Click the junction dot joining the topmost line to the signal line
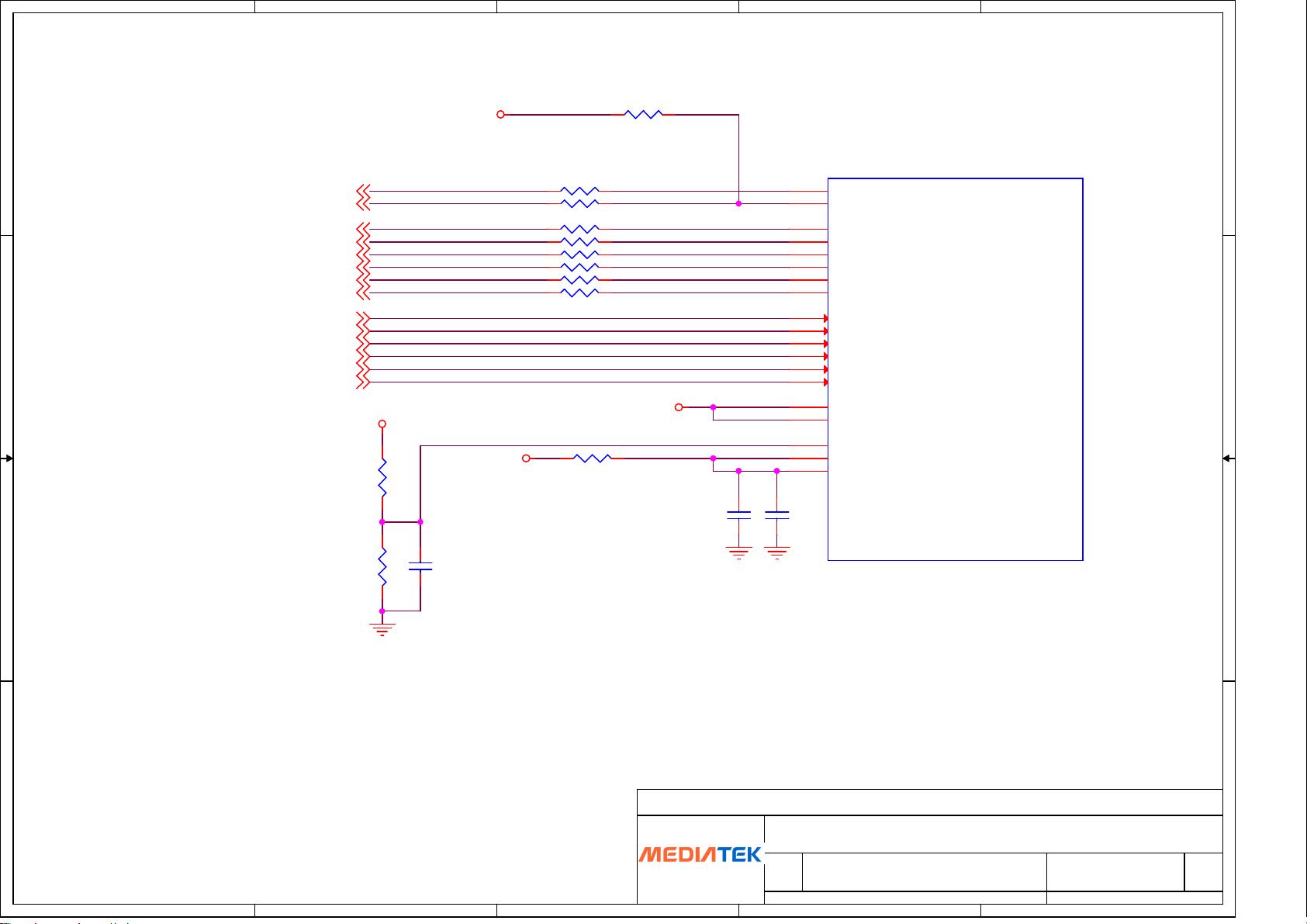Viewport: 1307px width, 924px height. (x=738, y=203)
